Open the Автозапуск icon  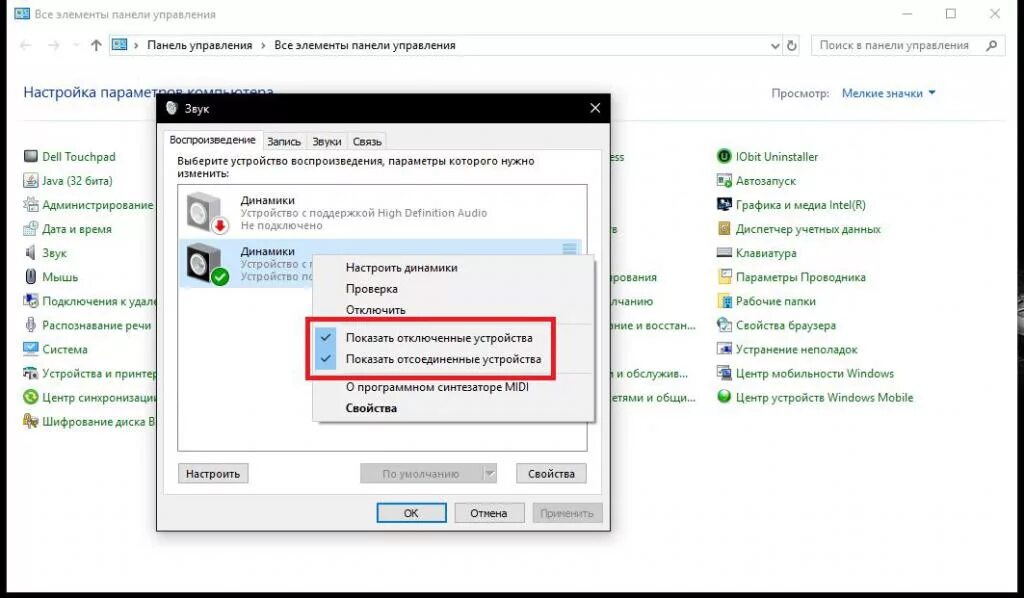coord(724,181)
